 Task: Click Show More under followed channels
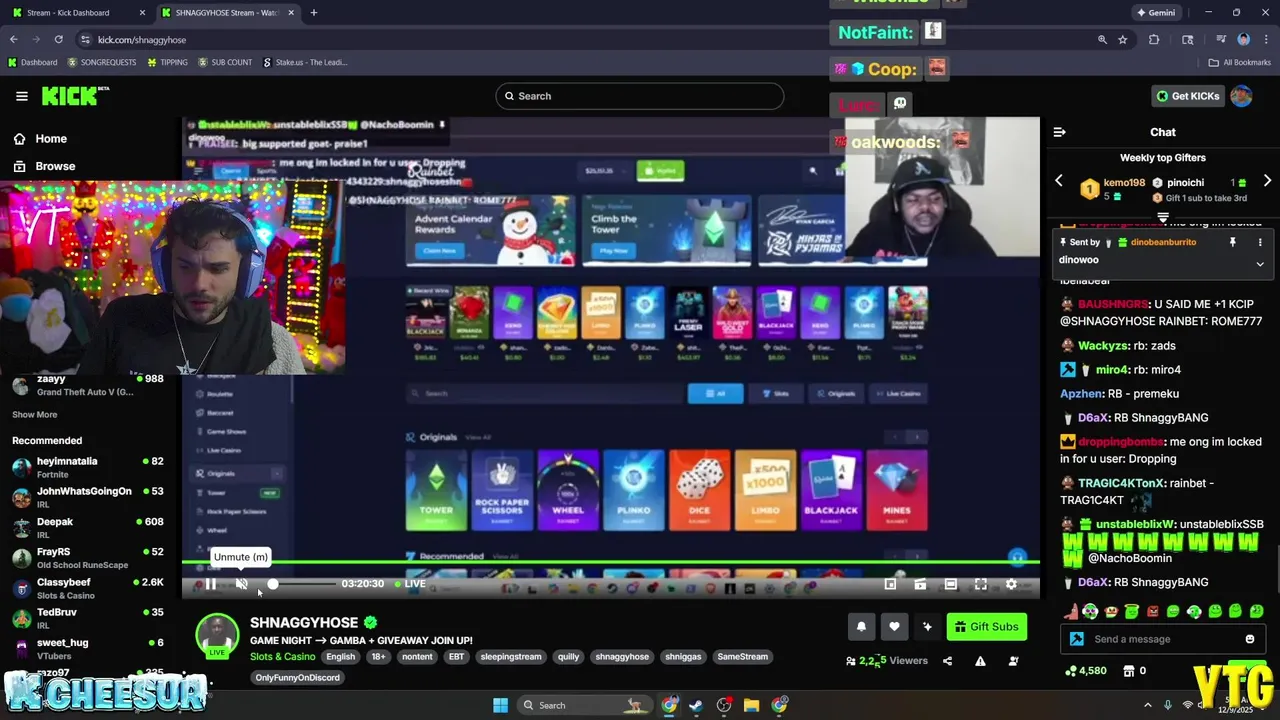(35, 415)
